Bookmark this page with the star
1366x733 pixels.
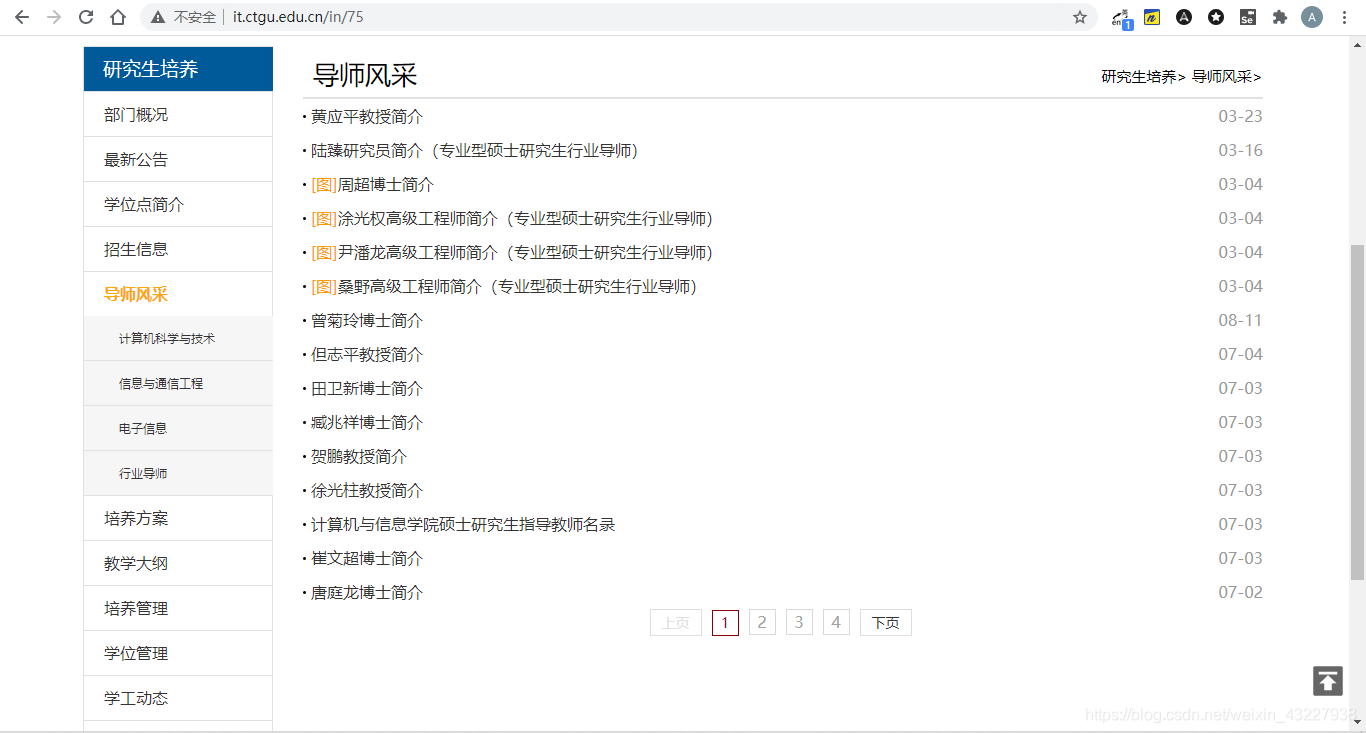tap(1079, 17)
